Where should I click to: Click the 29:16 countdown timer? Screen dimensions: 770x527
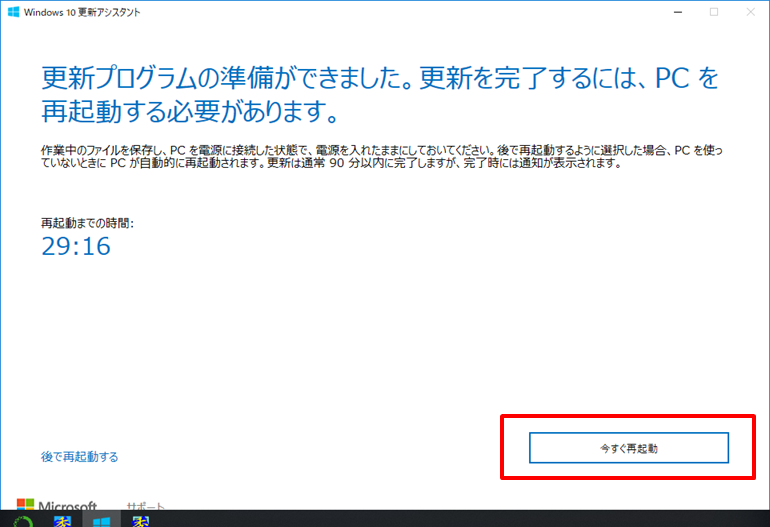76,246
